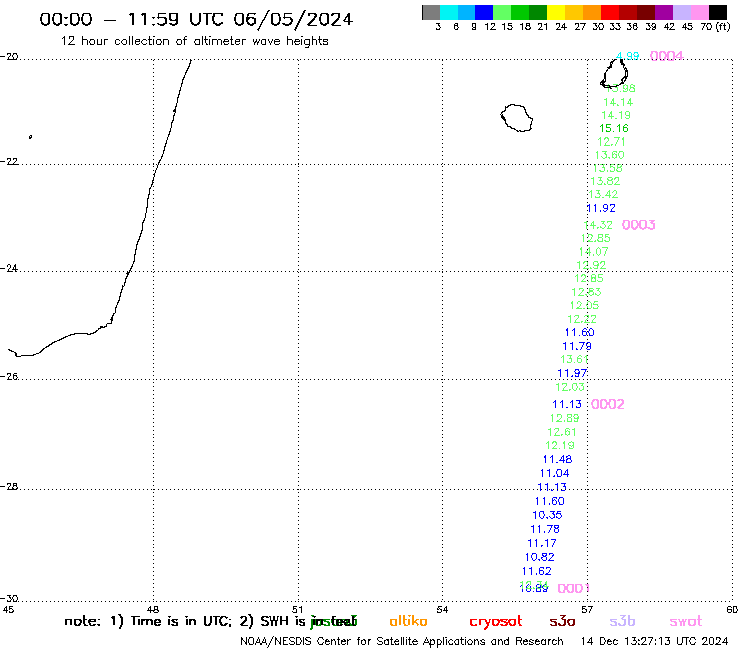Select the wave height 14.07
The height and width of the screenshot is (650, 740).
(594, 252)
